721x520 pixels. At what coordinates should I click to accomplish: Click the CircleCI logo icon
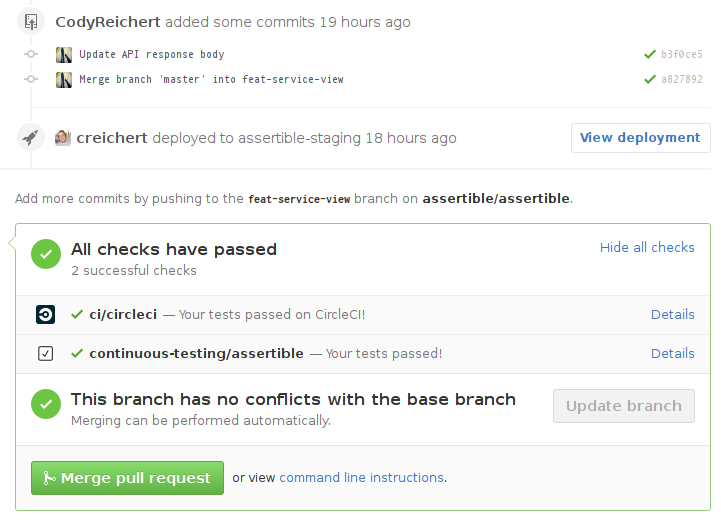tap(45, 314)
